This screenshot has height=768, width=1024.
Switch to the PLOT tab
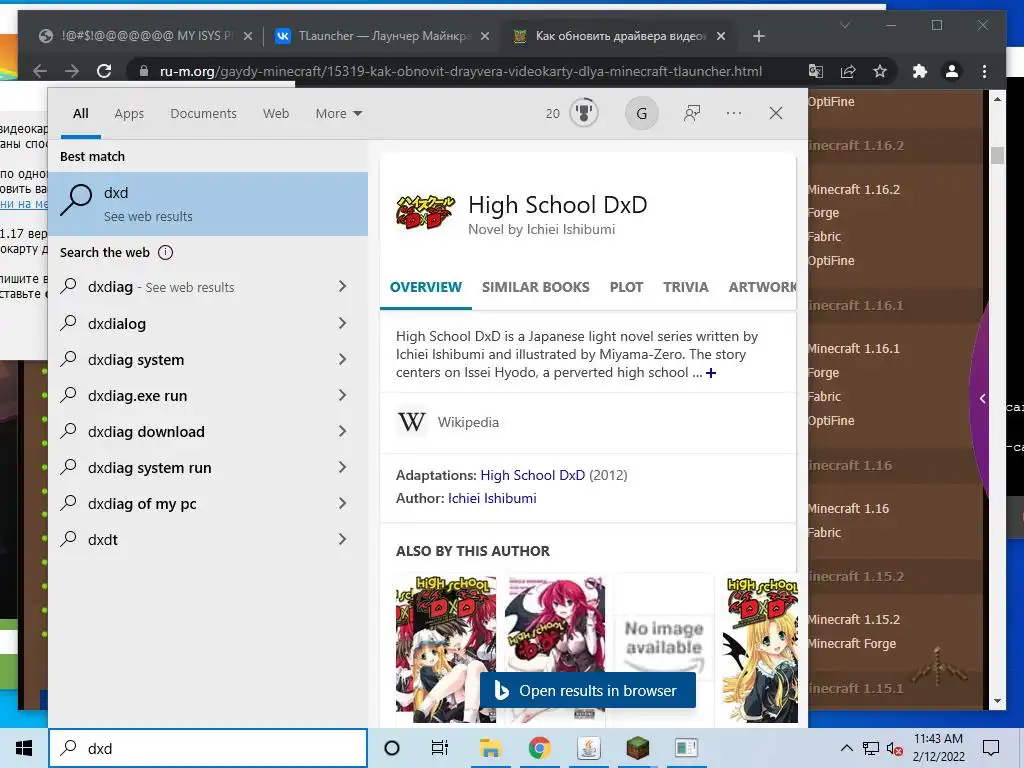click(626, 287)
